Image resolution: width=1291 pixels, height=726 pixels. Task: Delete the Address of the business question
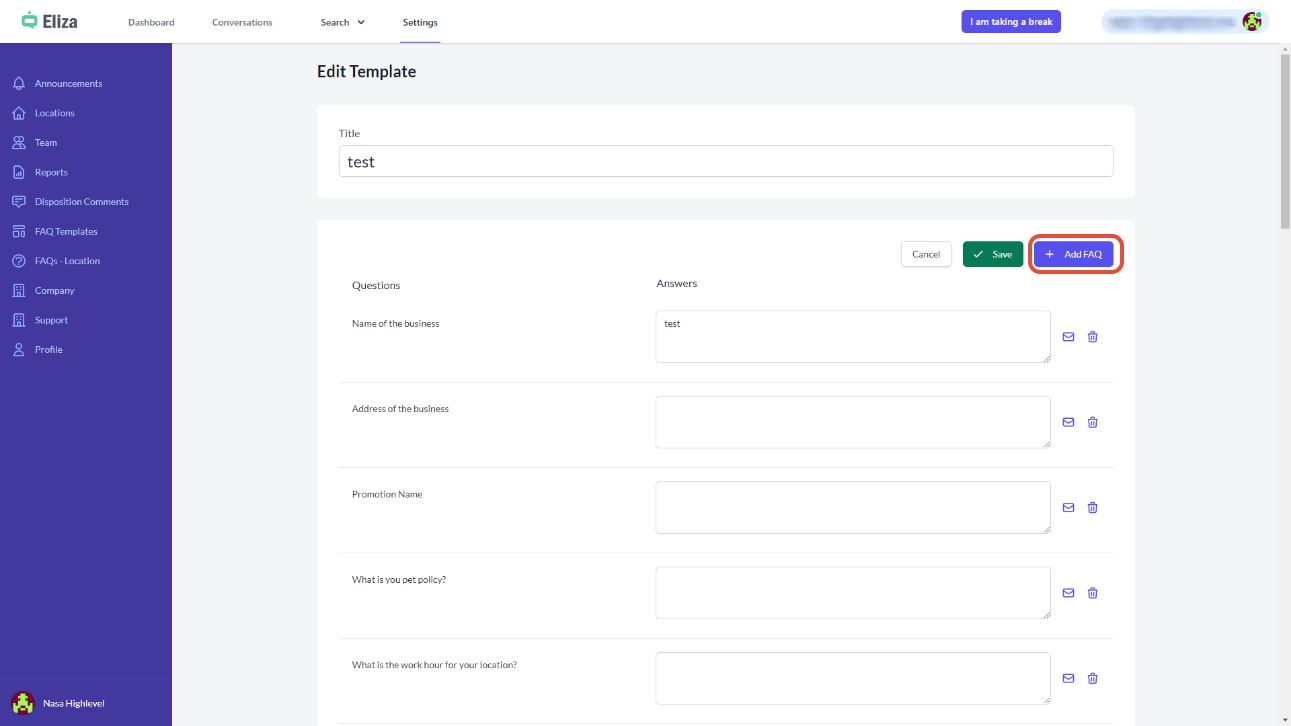tap(1092, 422)
